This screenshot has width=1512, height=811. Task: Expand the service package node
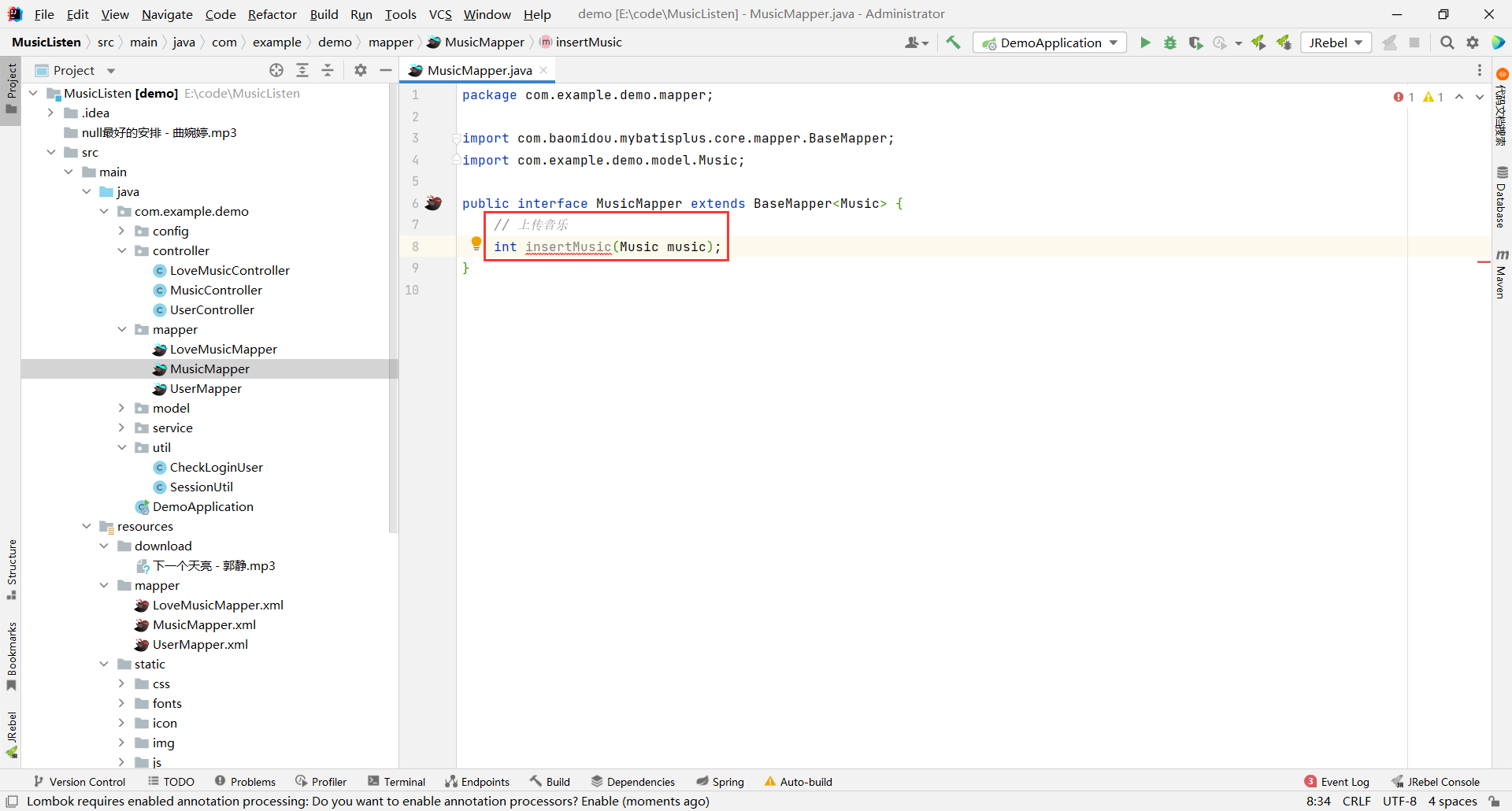(x=122, y=428)
